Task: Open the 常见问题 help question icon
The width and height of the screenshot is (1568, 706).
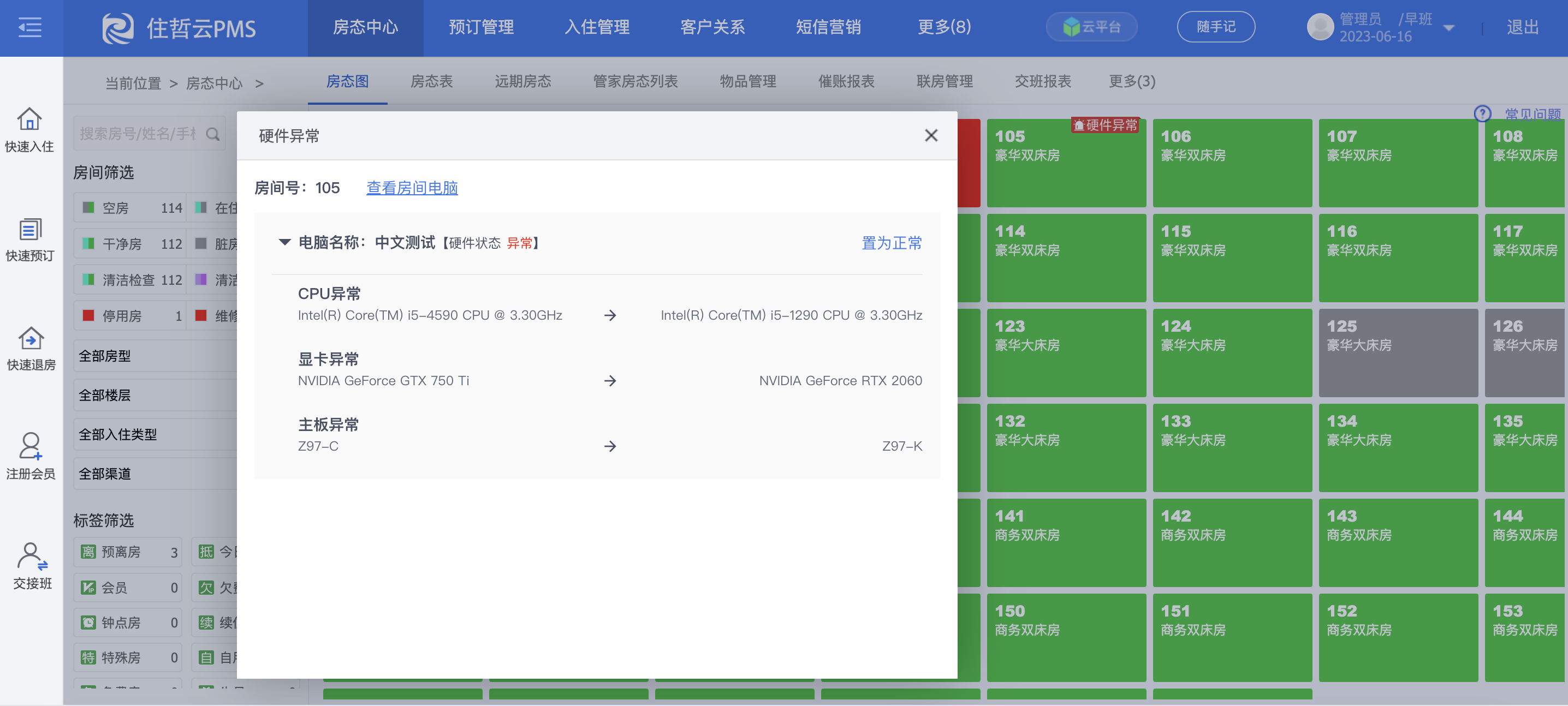Action: pyautogui.click(x=1482, y=113)
